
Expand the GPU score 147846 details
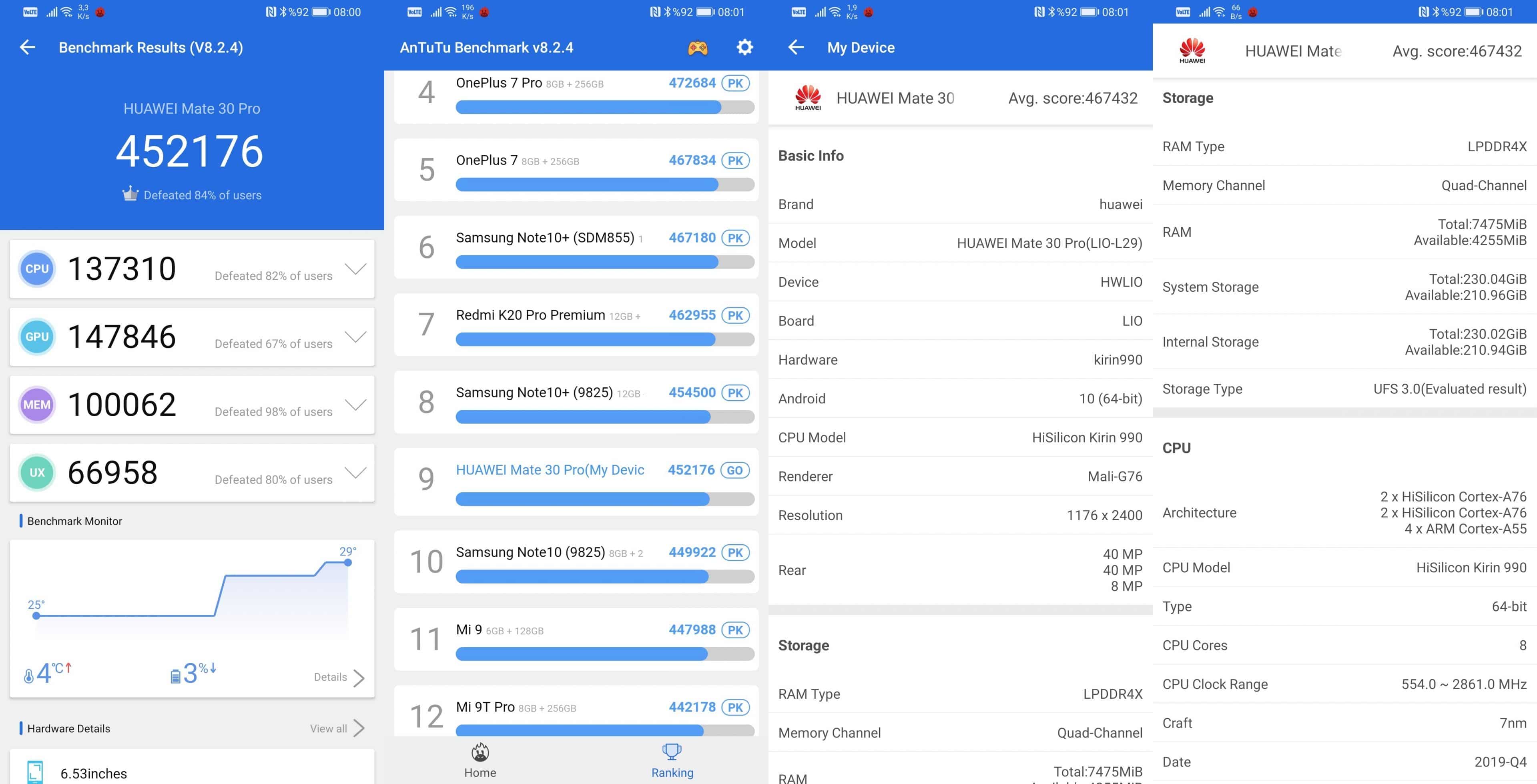tap(356, 337)
